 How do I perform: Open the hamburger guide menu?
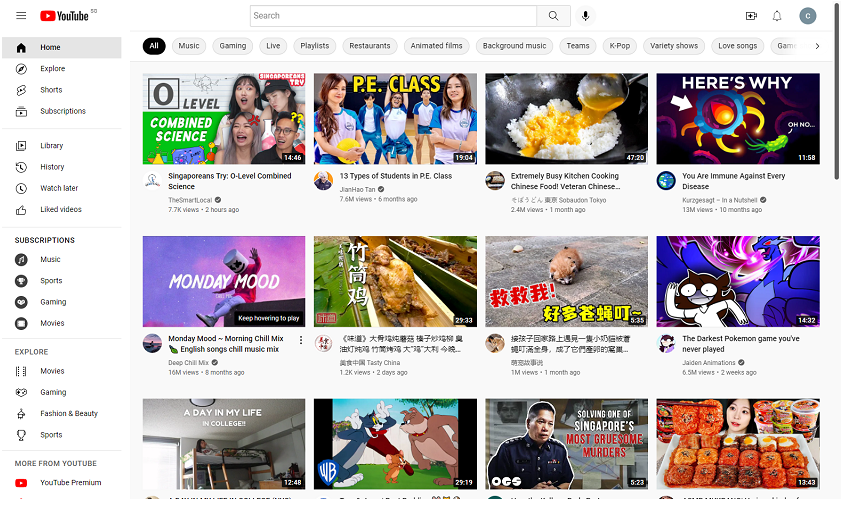(21, 16)
